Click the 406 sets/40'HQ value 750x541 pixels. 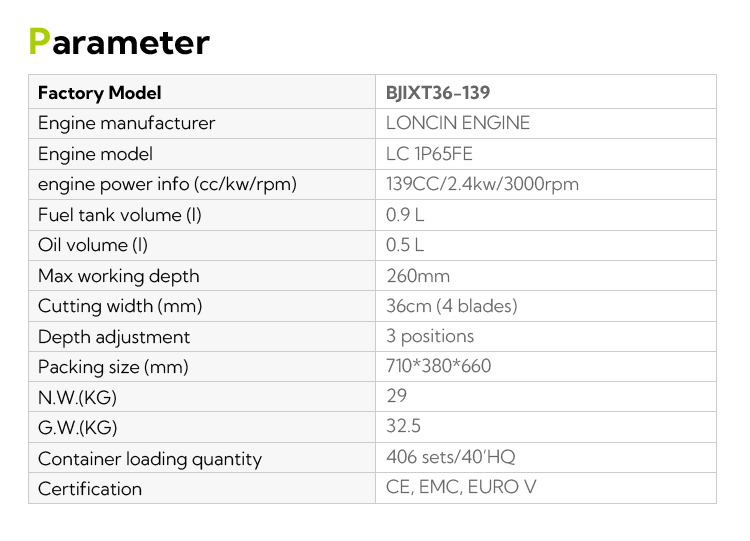point(451,457)
